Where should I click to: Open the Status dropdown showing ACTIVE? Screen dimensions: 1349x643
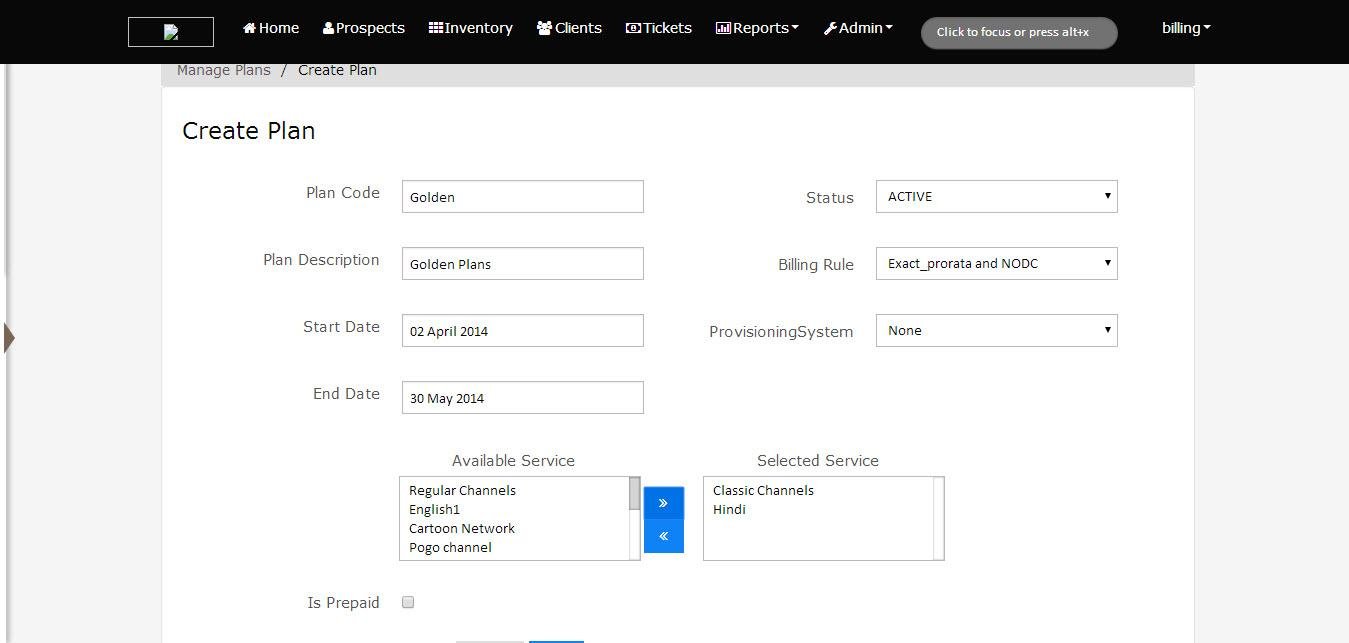coord(995,196)
